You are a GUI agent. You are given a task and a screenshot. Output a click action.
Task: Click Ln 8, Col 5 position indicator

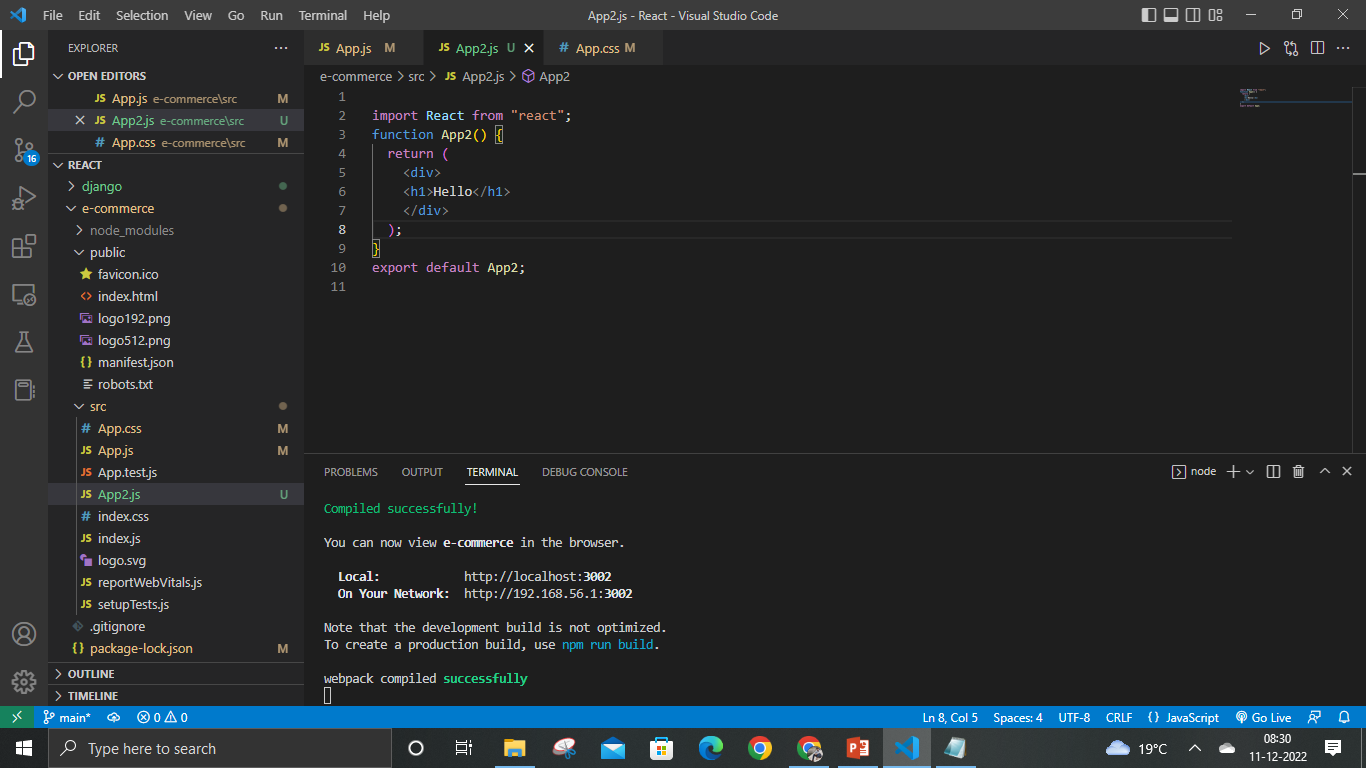pyautogui.click(x=950, y=717)
